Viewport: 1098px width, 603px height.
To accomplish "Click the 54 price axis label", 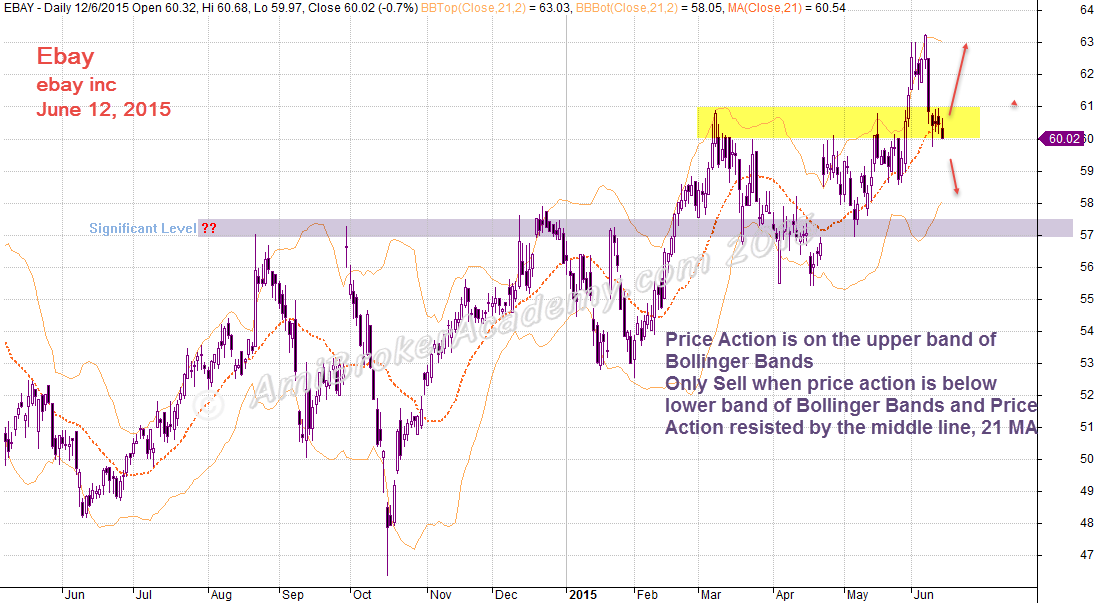I will click(x=1087, y=331).
